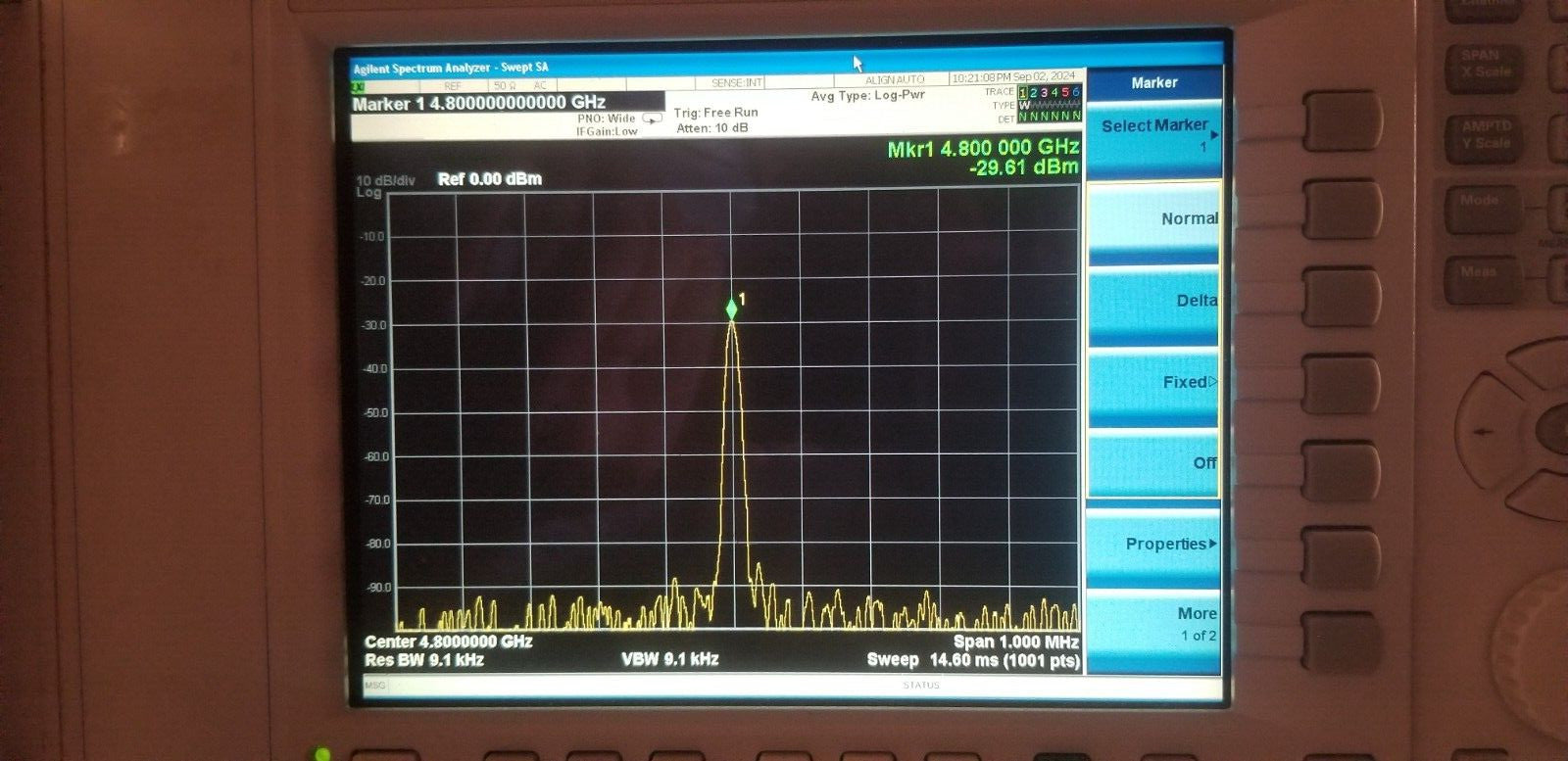1568x761 pixels.
Task: Click the Ref 0.00 dBm label
Action: pyautogui.click(x=489, y=179)
